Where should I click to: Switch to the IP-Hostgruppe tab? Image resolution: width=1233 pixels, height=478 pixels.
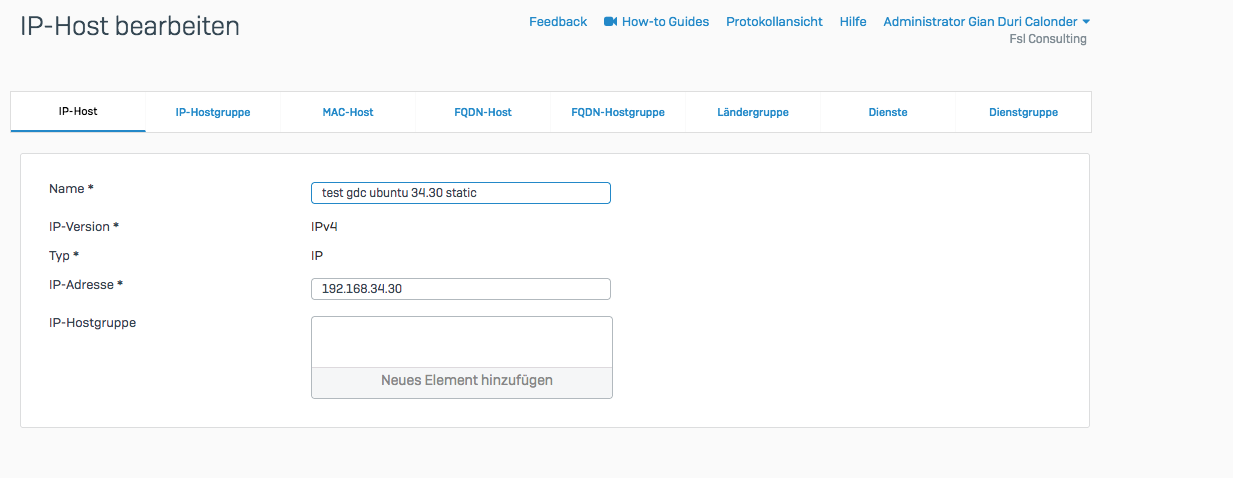coord(213,112)
